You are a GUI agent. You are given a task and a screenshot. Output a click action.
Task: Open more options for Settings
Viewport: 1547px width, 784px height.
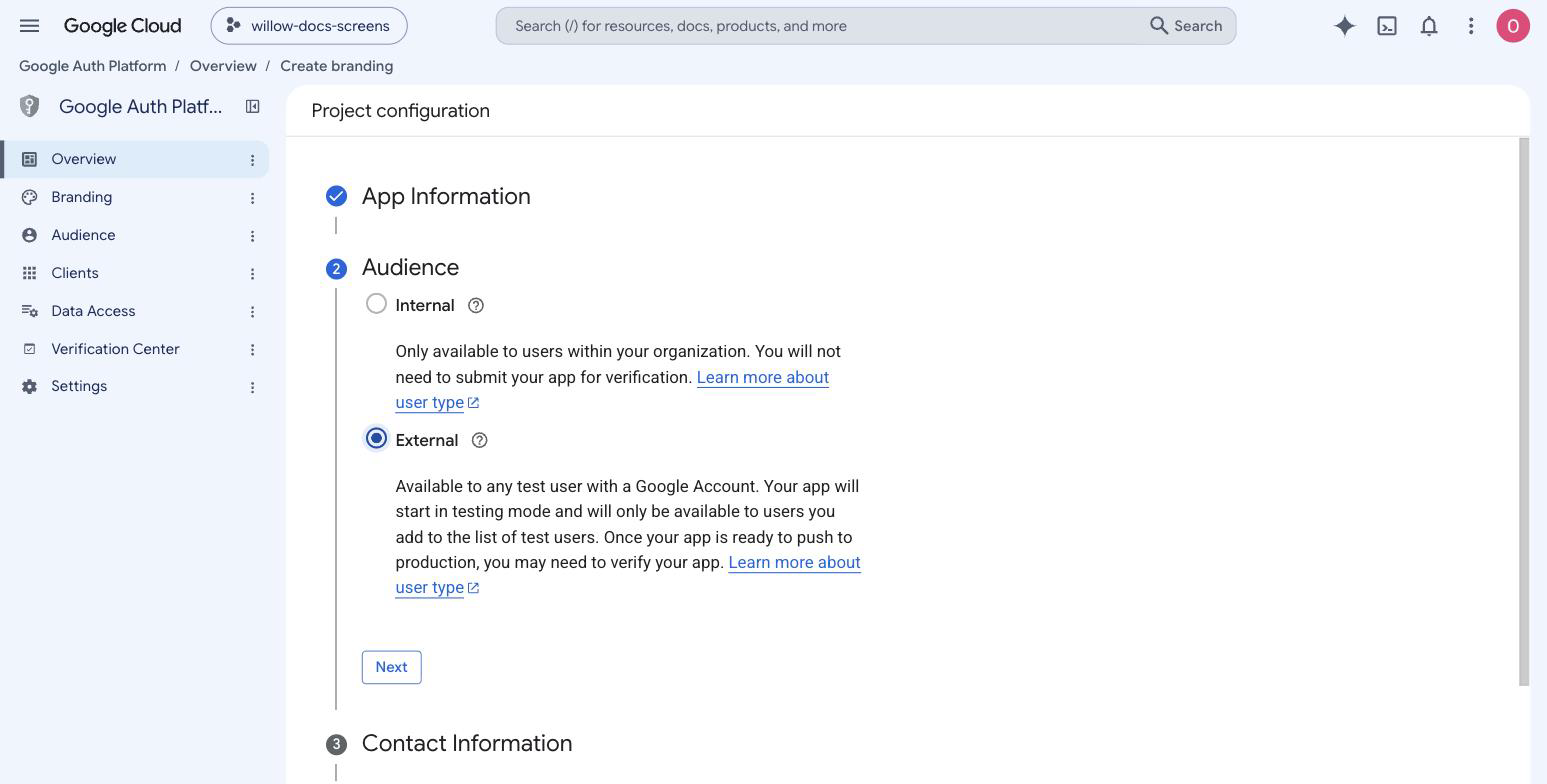pyautogui.click(x=253, y=387)
